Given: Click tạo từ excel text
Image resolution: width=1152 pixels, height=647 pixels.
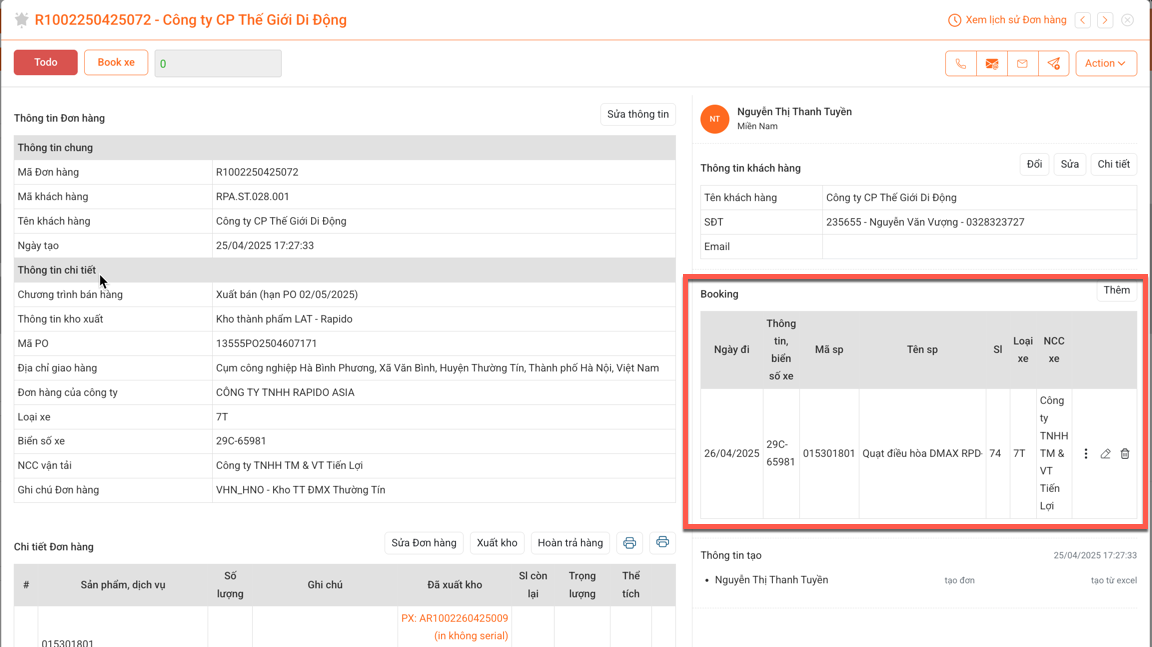Looking at the screenshot, I should 1114,580.
